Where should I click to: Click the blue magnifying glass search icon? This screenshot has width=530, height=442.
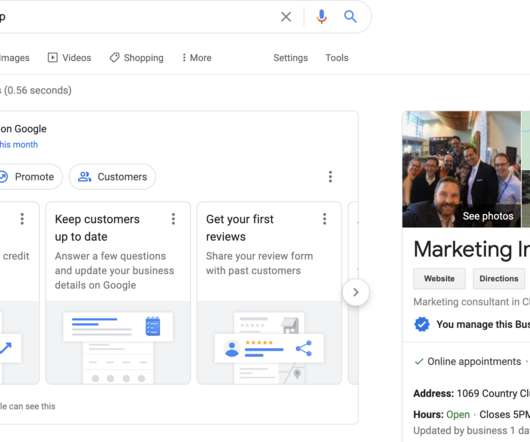[x=350, y=16]
